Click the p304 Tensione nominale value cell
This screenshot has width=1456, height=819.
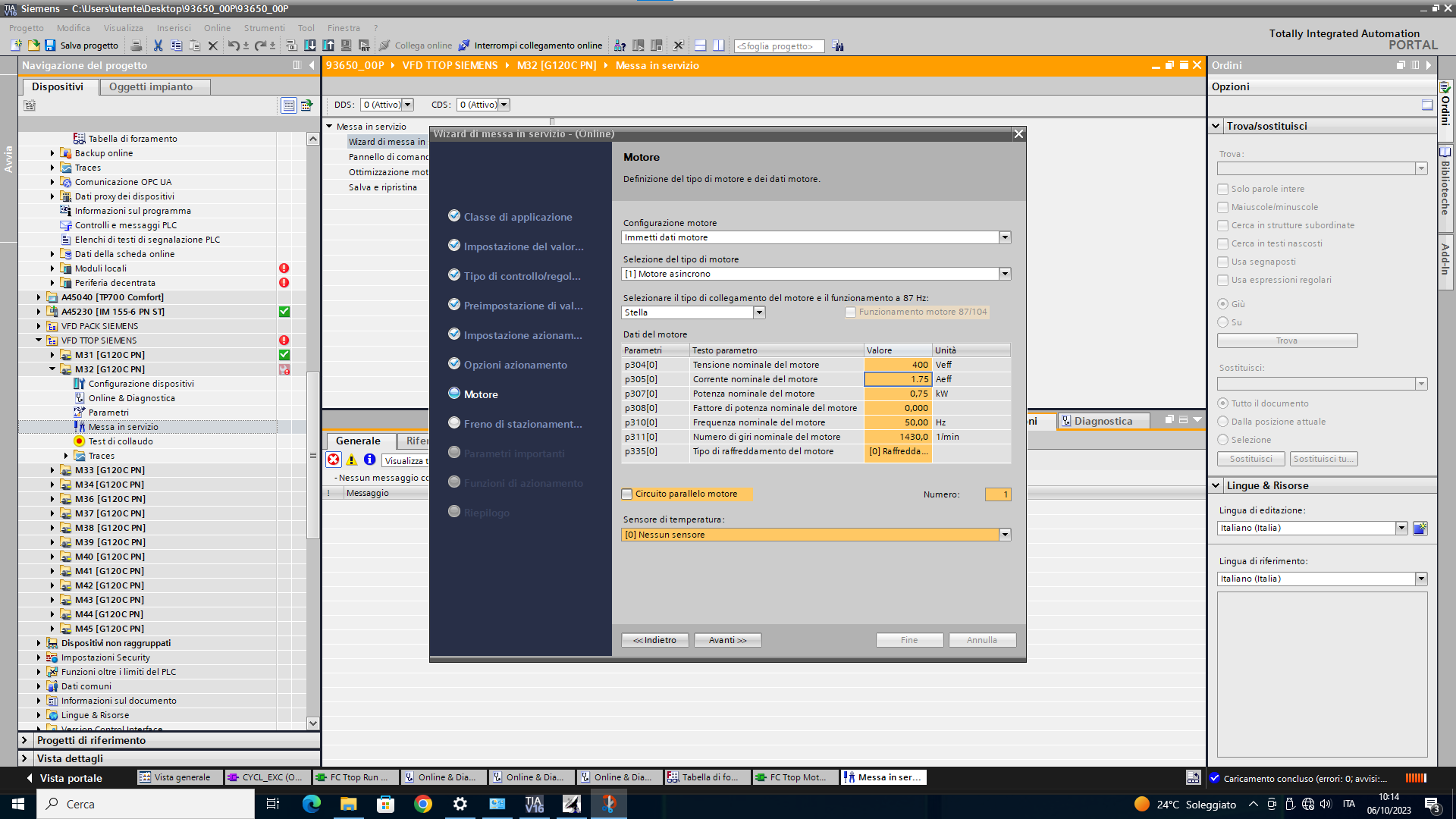coord(898,365)
